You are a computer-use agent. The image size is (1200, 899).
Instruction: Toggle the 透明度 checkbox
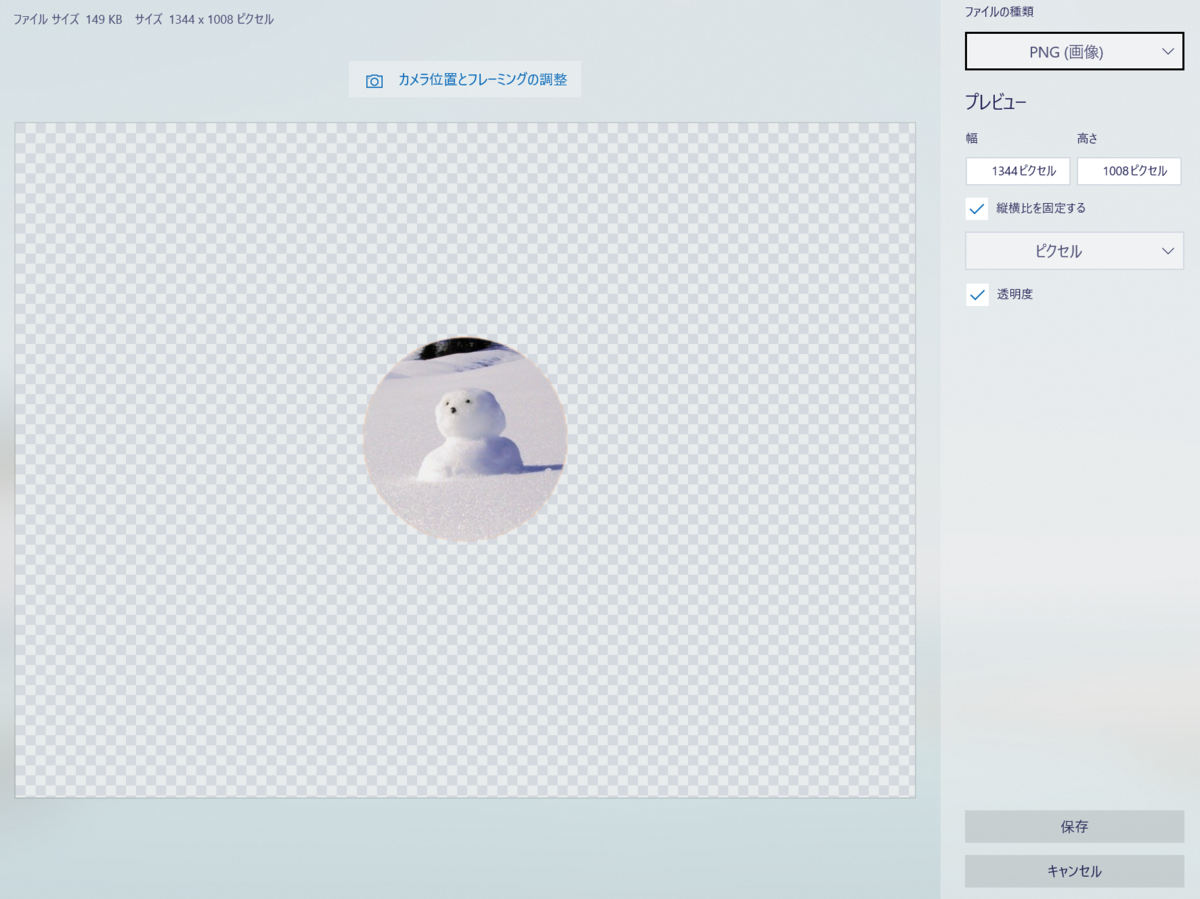point(977,295)
